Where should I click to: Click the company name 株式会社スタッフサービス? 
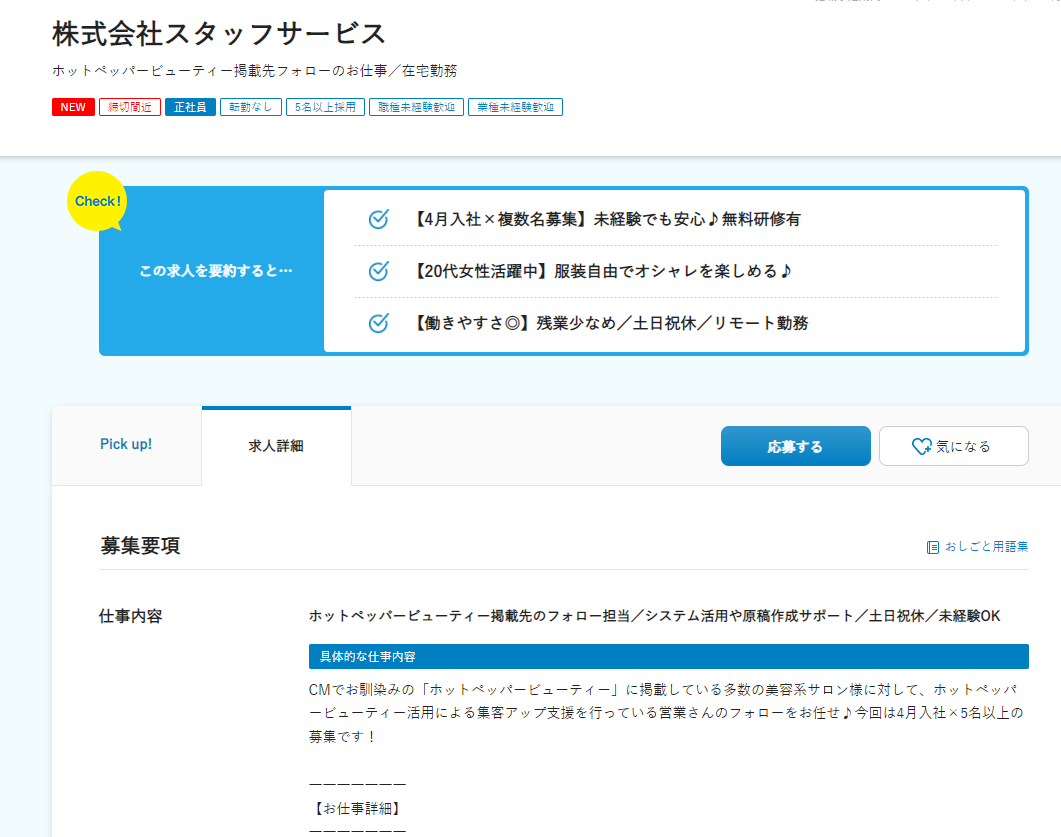pyautogui.click(x=219, y=34)
